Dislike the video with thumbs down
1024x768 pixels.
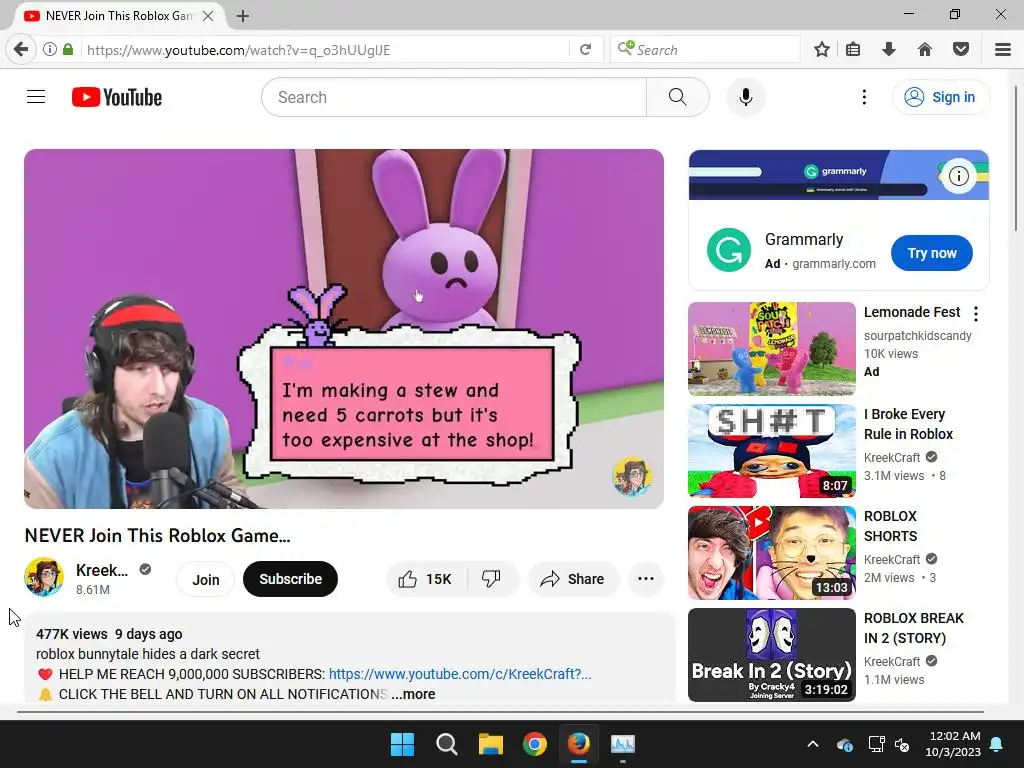[492, 579]
